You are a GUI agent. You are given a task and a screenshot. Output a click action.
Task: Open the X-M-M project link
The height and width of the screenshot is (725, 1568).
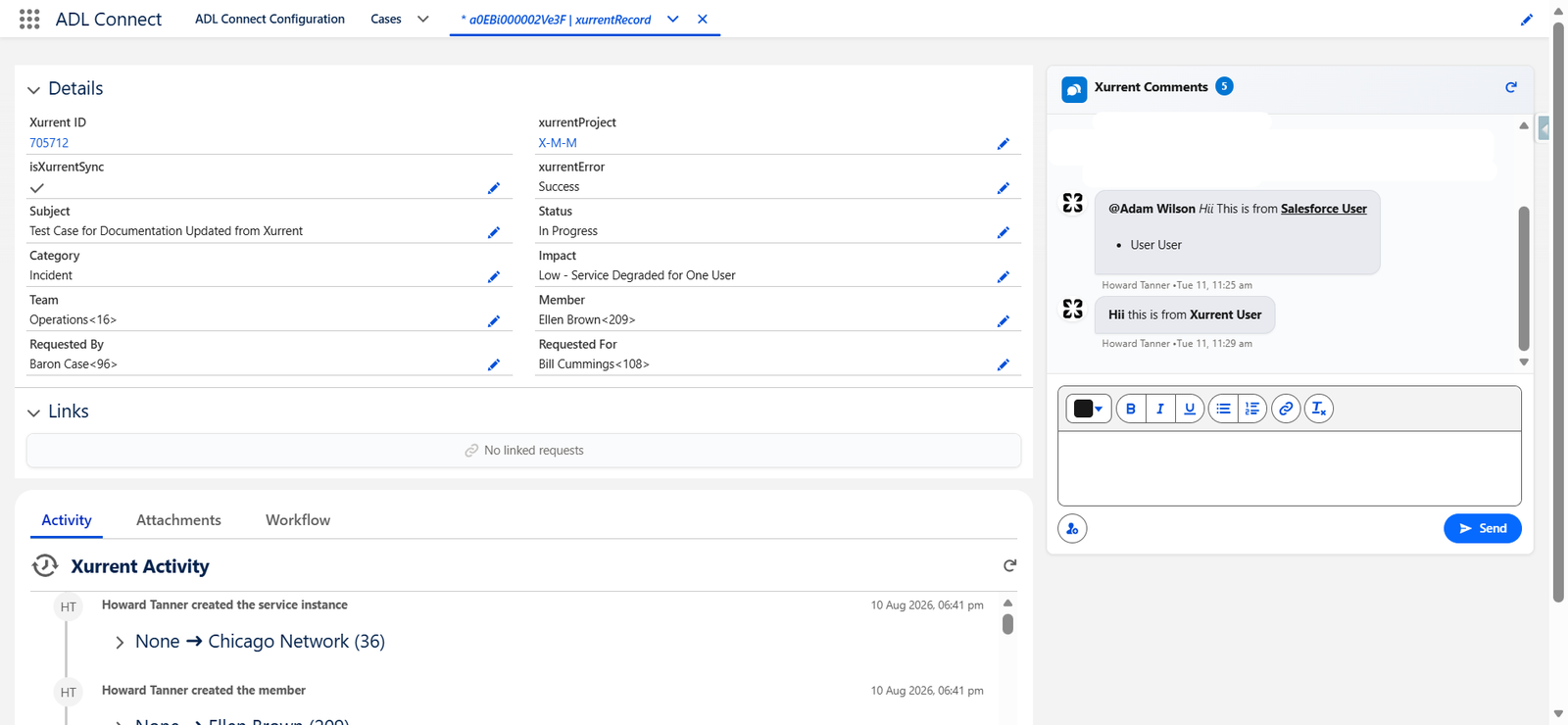pos(558,143)
